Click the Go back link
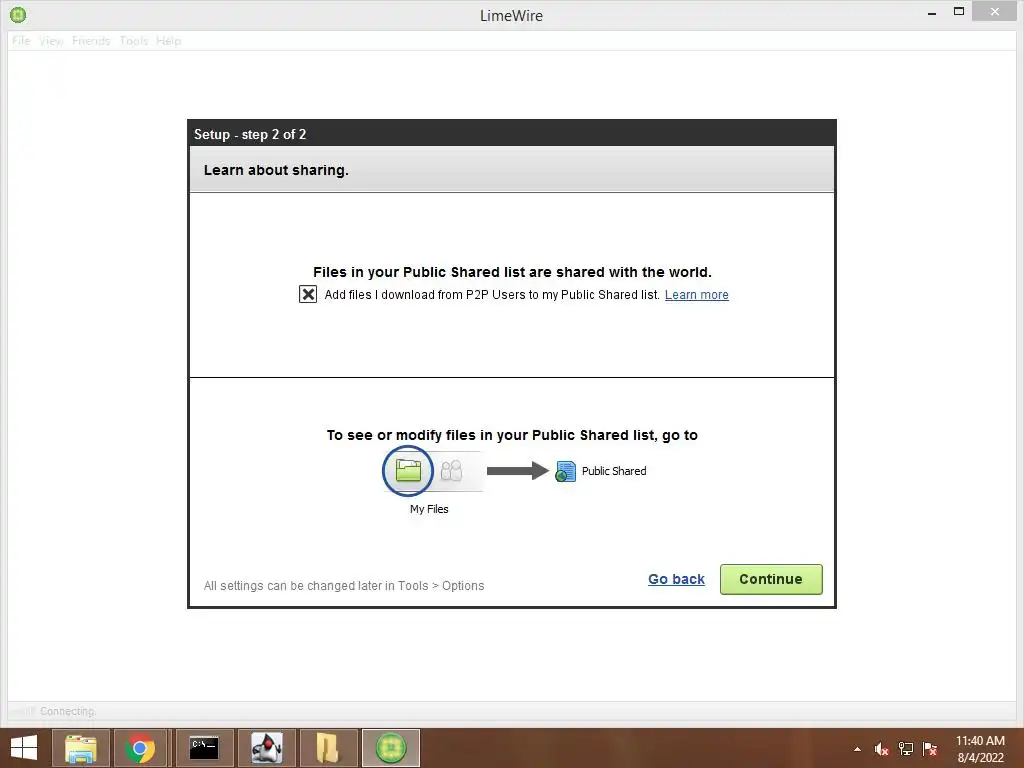1024x768 pixels. point(676,579)
